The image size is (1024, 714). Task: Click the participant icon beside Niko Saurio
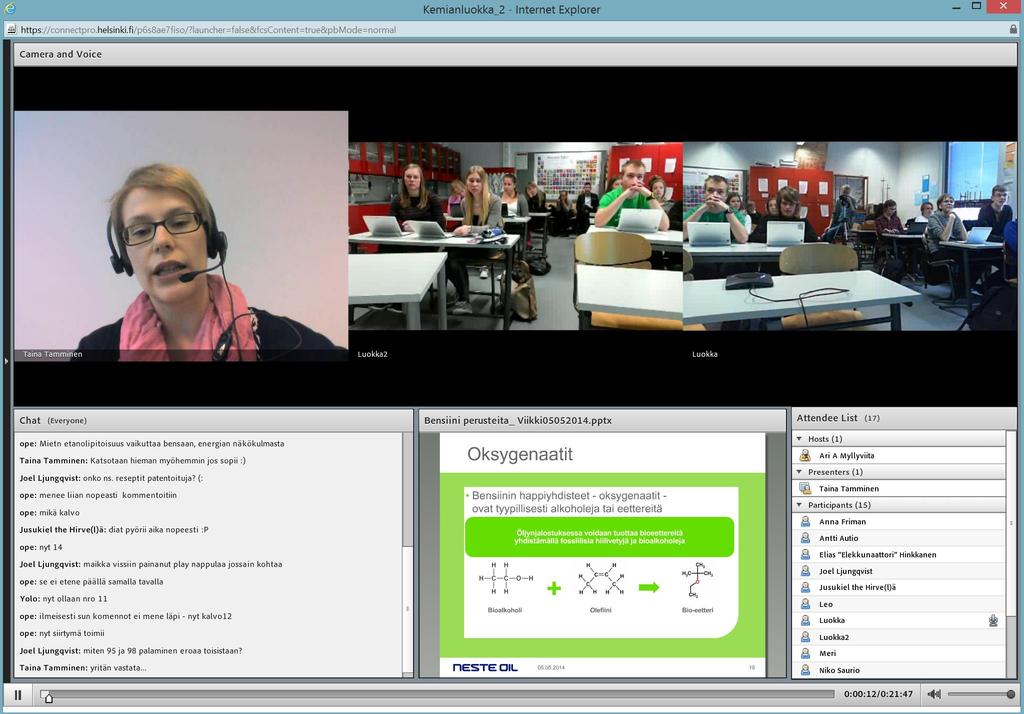click(x=805, y=670)
